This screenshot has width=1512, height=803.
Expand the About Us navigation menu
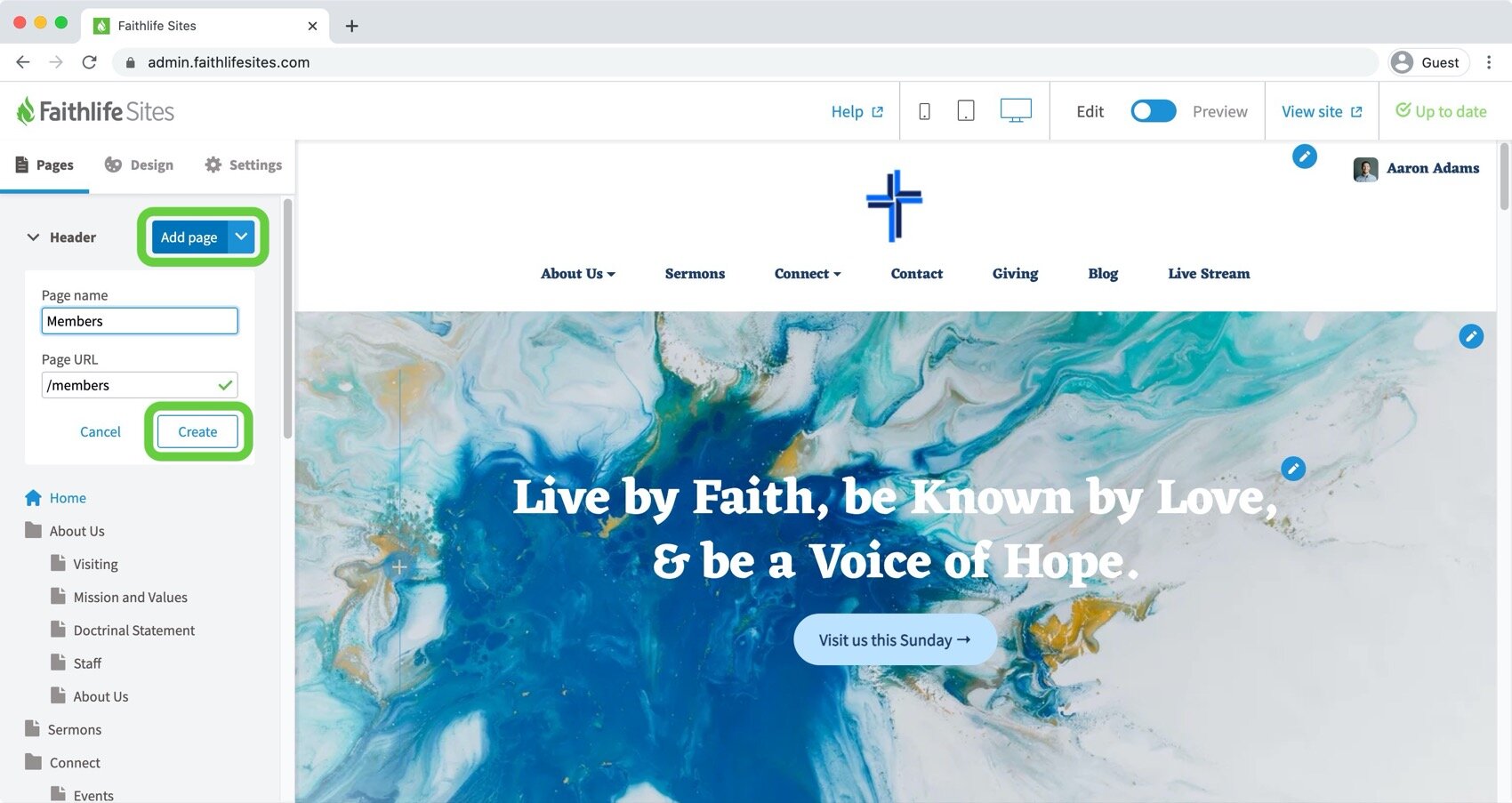pos(578,274)
